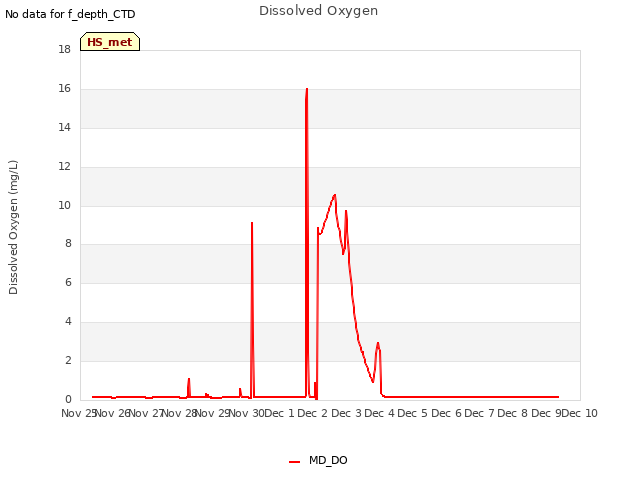Click the y-axis value 10
Image resolution: width=640 pixels, height=480 pixels.
click(x=64, y=205)
